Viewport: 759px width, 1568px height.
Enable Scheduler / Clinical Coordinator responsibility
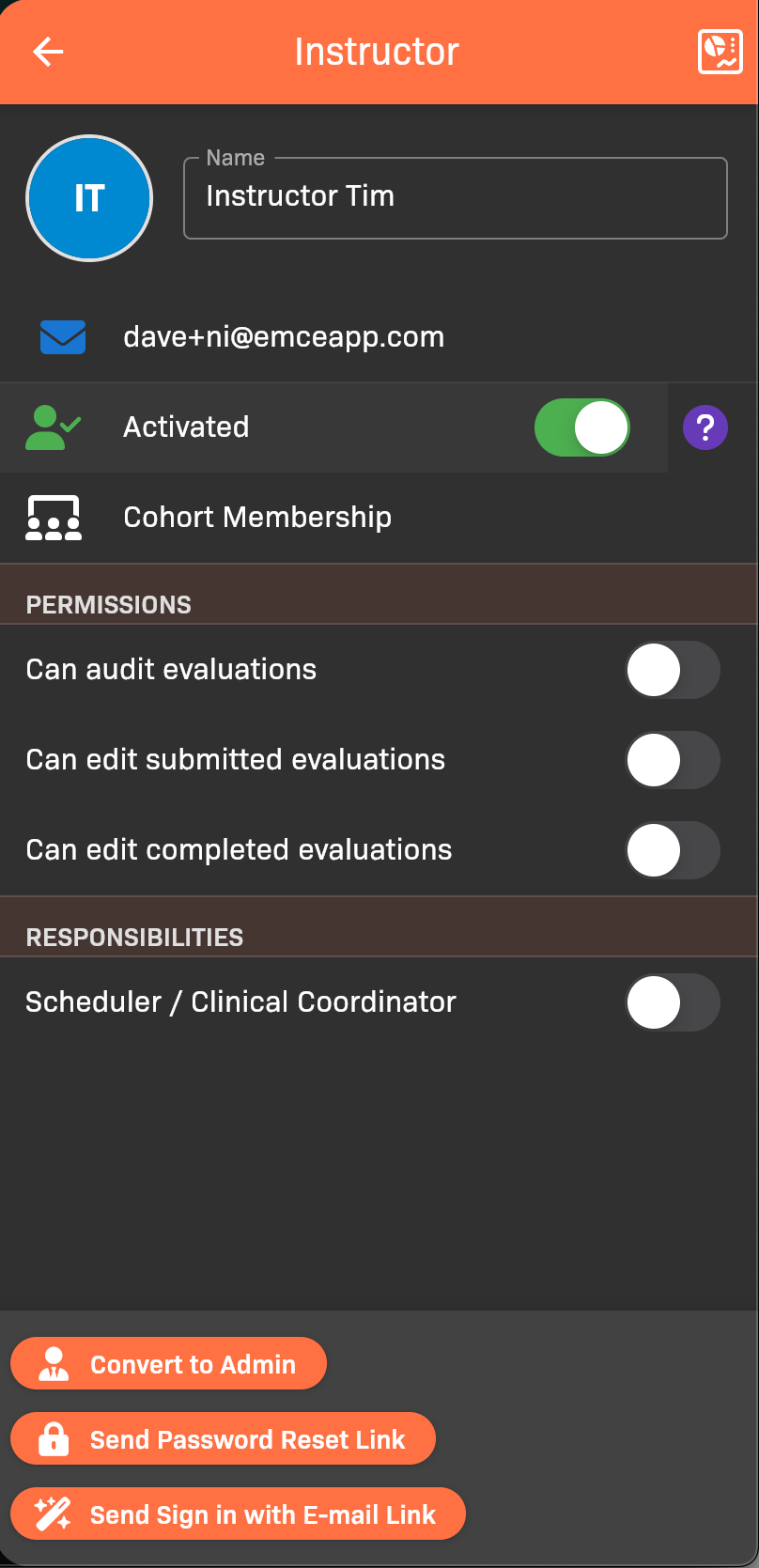click(673, 1002)
